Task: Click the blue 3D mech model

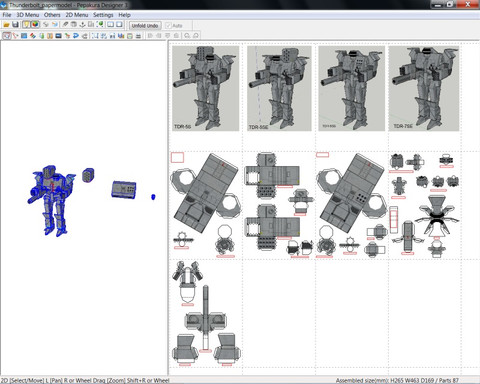Action: point(51,201)
